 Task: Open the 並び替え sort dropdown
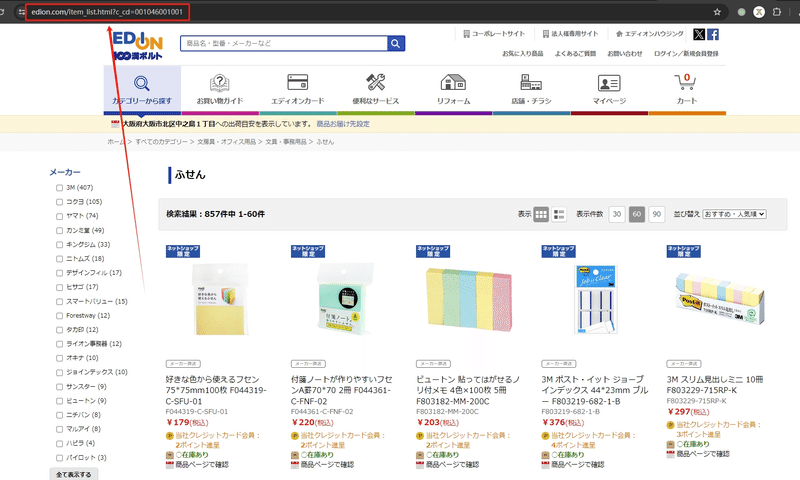tap(734, 214)
